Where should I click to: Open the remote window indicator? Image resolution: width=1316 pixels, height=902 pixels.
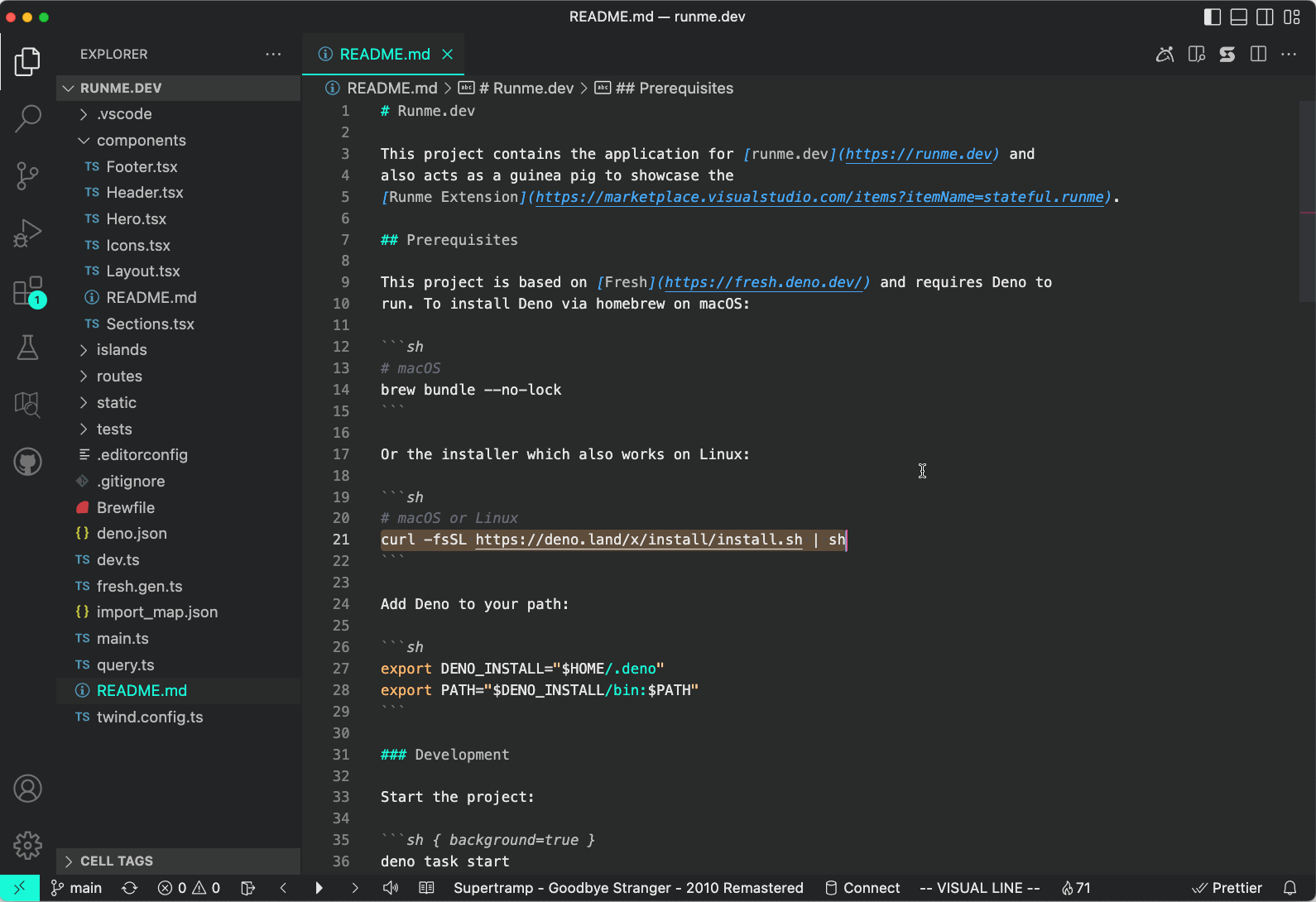click(19, 888)
